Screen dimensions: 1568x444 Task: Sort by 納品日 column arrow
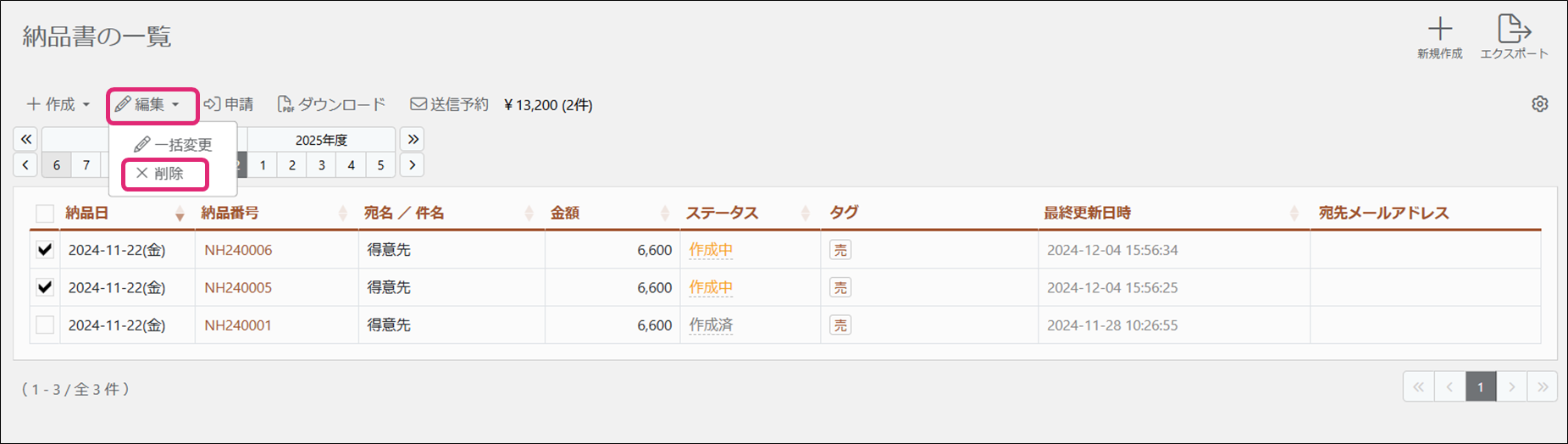tap(180, 214)
